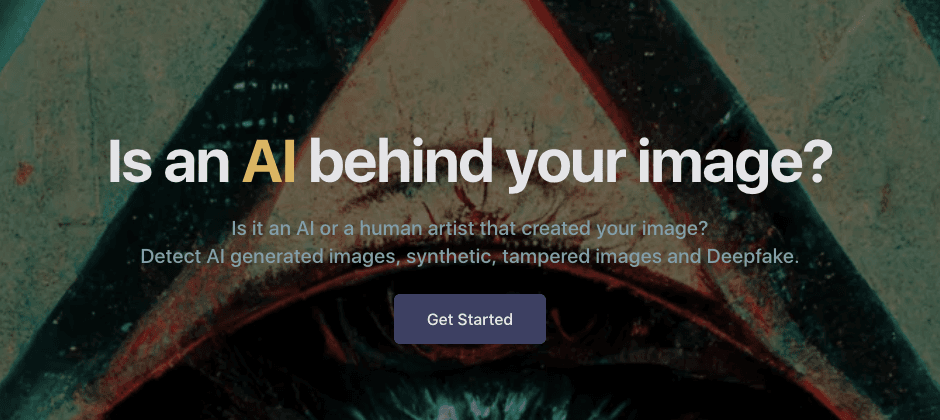
Task: Click the word "Is" starting the headline
Action: coord(130,162)
